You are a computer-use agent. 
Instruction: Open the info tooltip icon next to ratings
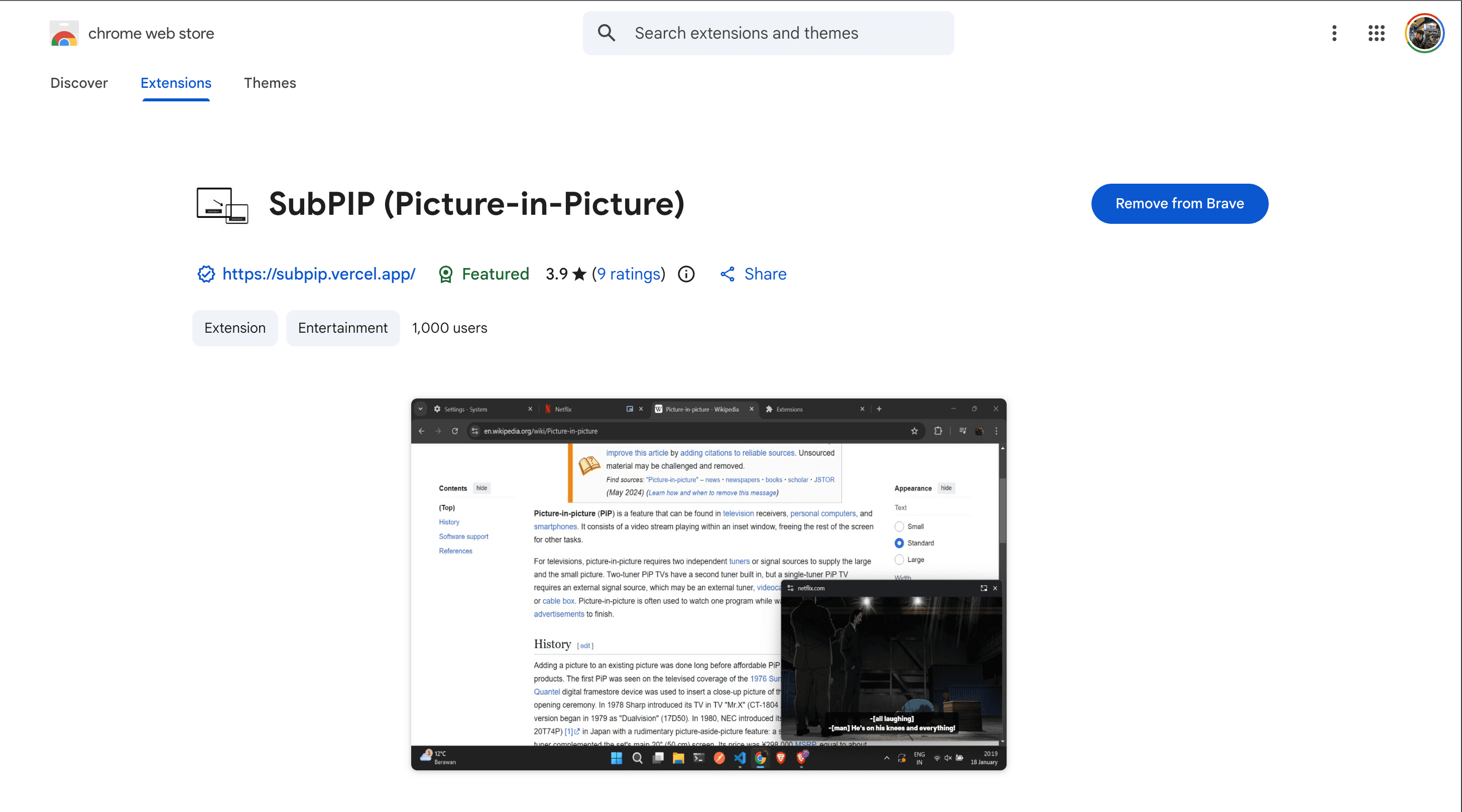[x=686, y=274]
